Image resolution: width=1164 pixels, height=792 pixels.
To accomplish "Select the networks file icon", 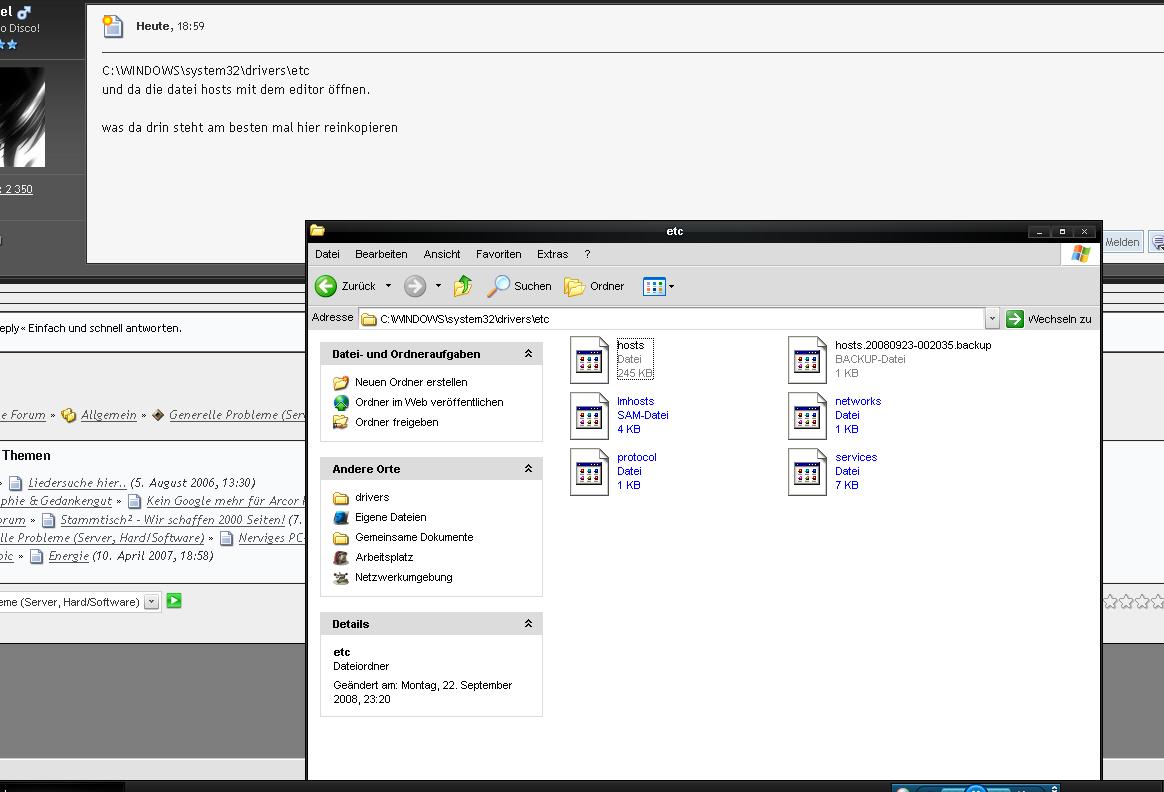I will (808, 415).
